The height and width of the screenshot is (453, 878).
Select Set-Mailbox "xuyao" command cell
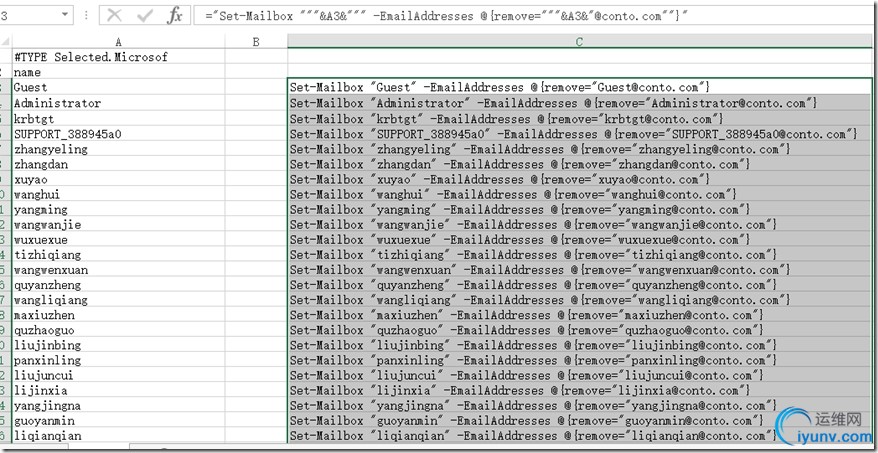[580, 179]
